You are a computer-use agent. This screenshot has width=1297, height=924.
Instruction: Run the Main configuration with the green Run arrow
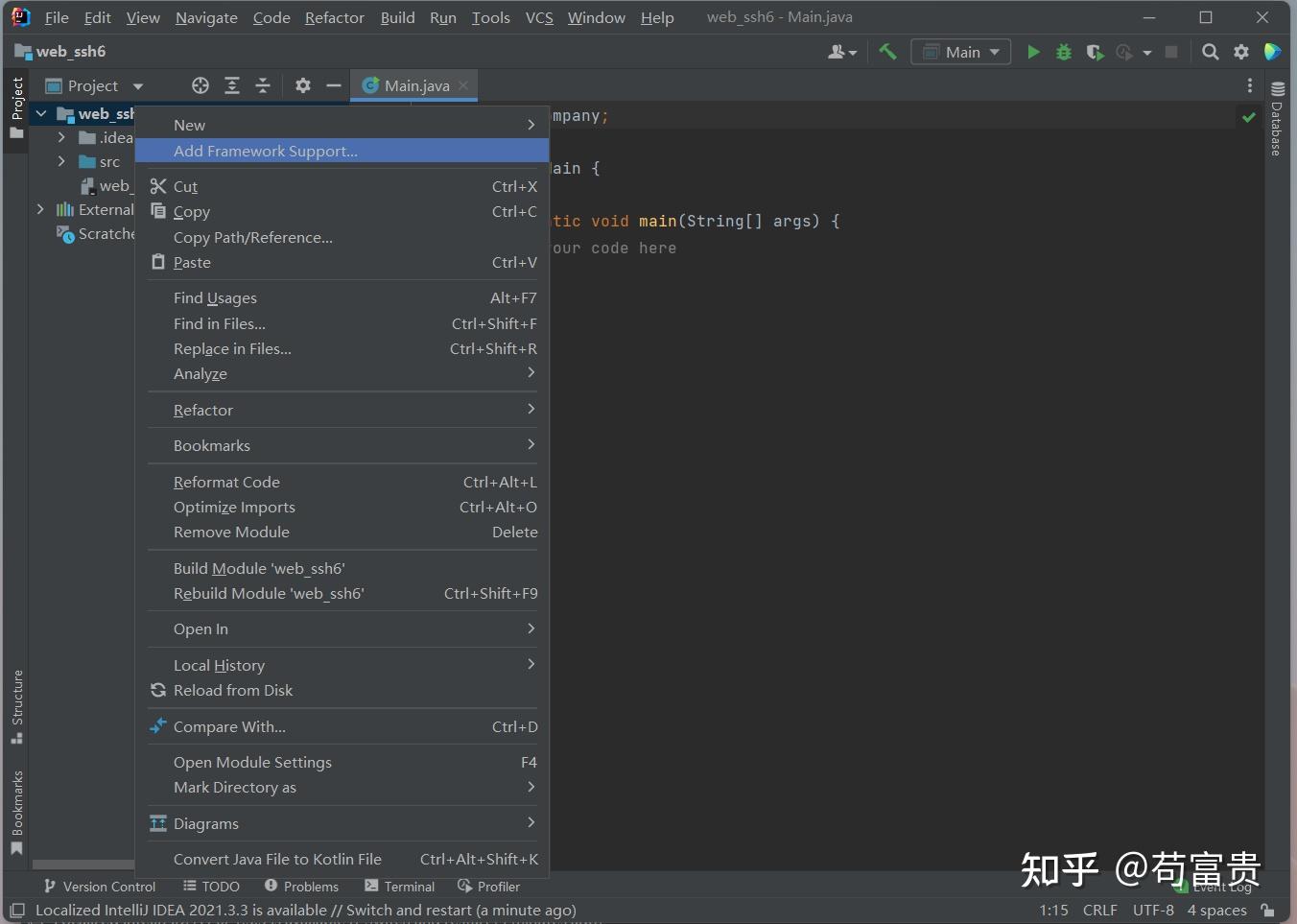[1033, 52]
